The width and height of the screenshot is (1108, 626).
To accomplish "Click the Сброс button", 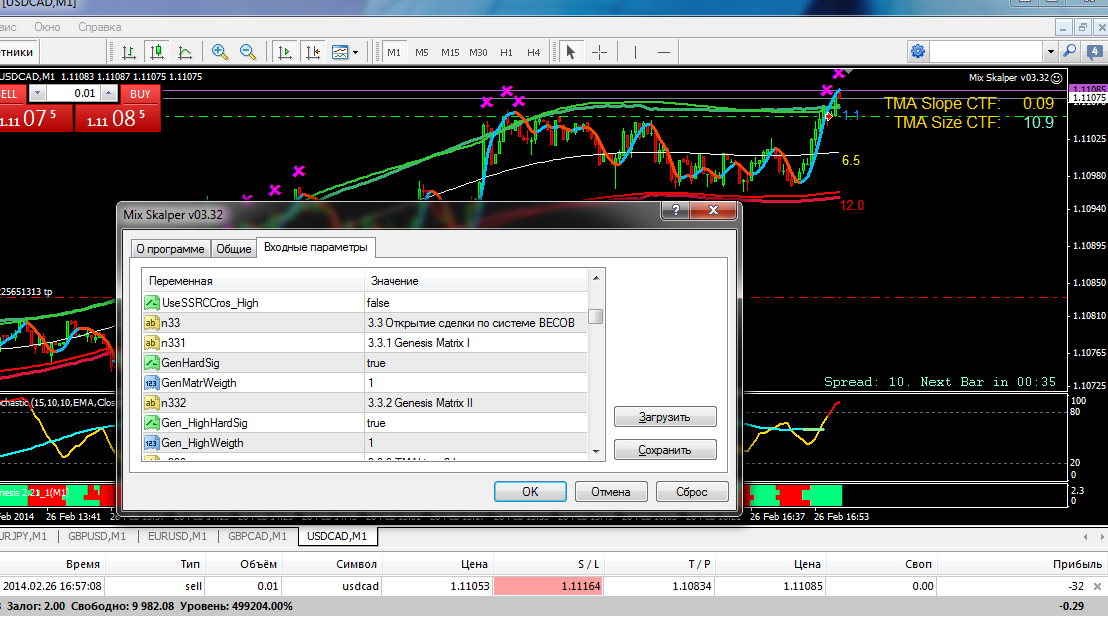I will (692, 492).
